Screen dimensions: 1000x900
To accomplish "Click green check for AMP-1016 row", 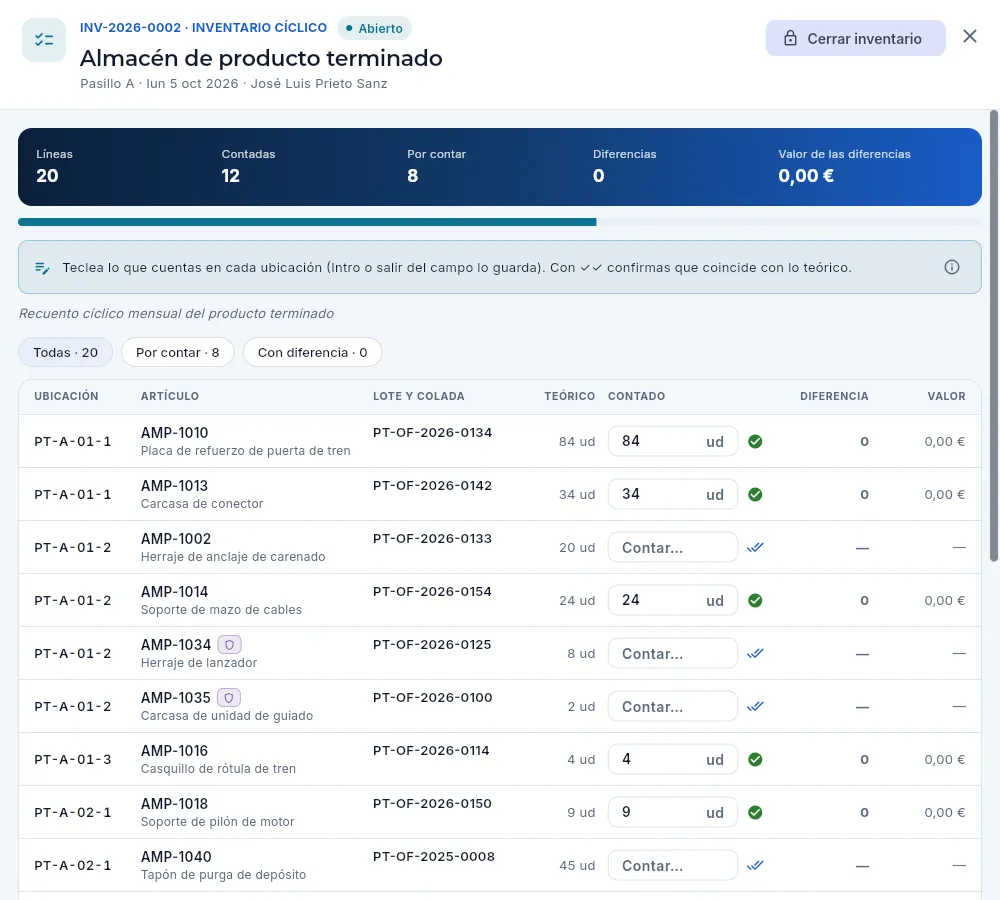I will [755, 759].
